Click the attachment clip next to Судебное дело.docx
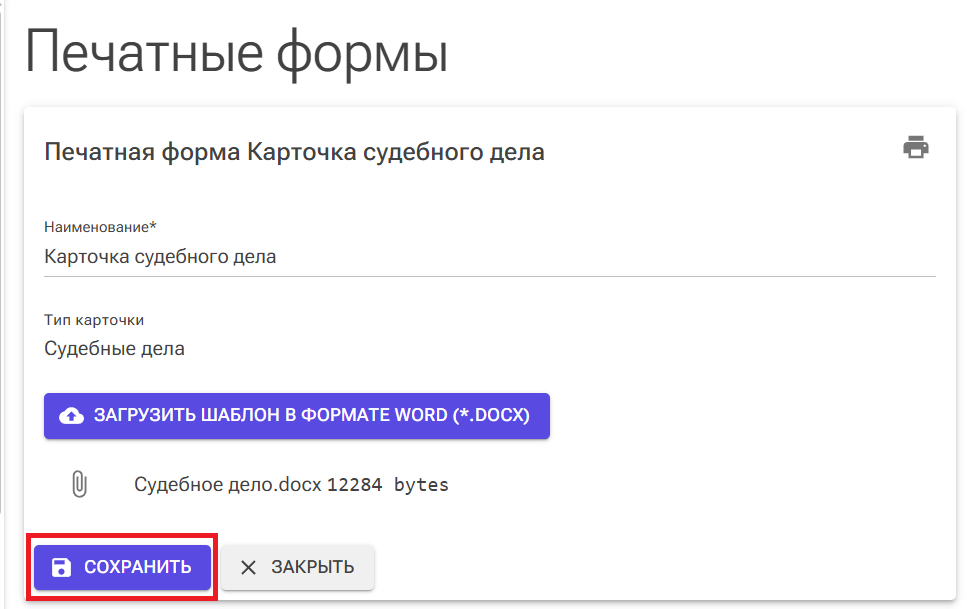This screenshot has width=967, height=609. pos(78,482)
